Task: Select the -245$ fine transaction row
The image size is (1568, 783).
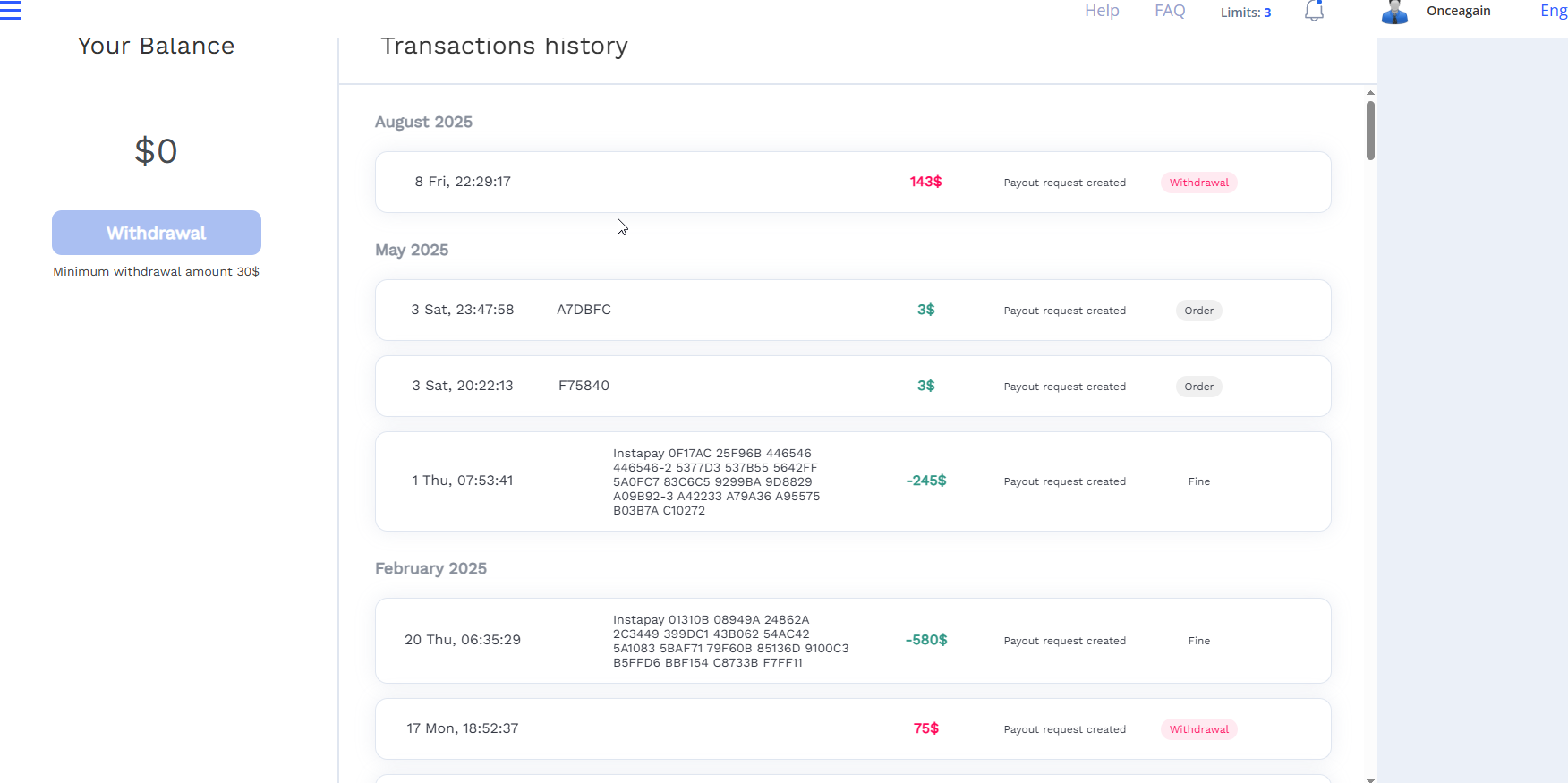Action: (x=853, y=481)
